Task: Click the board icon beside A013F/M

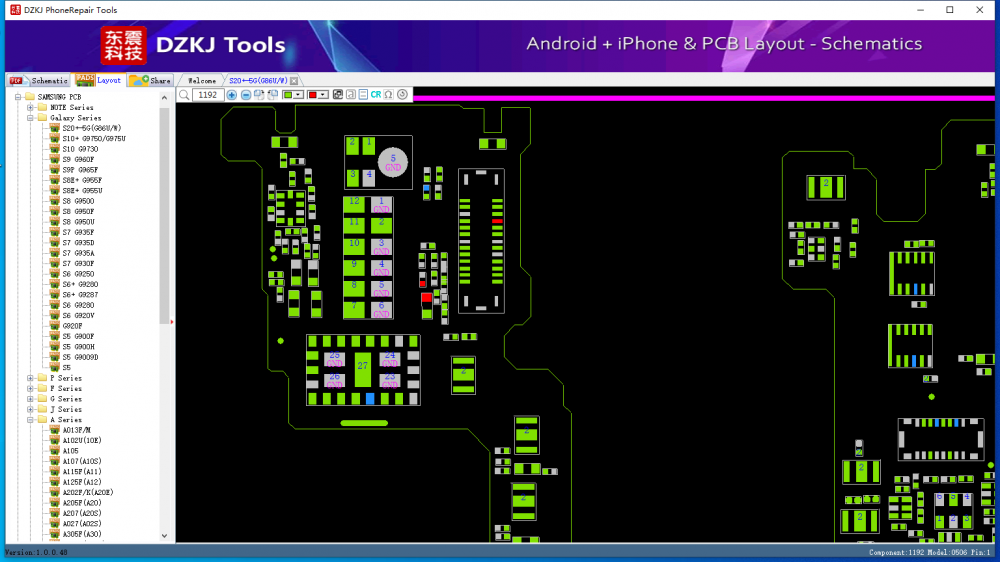Action: (54, 430)
